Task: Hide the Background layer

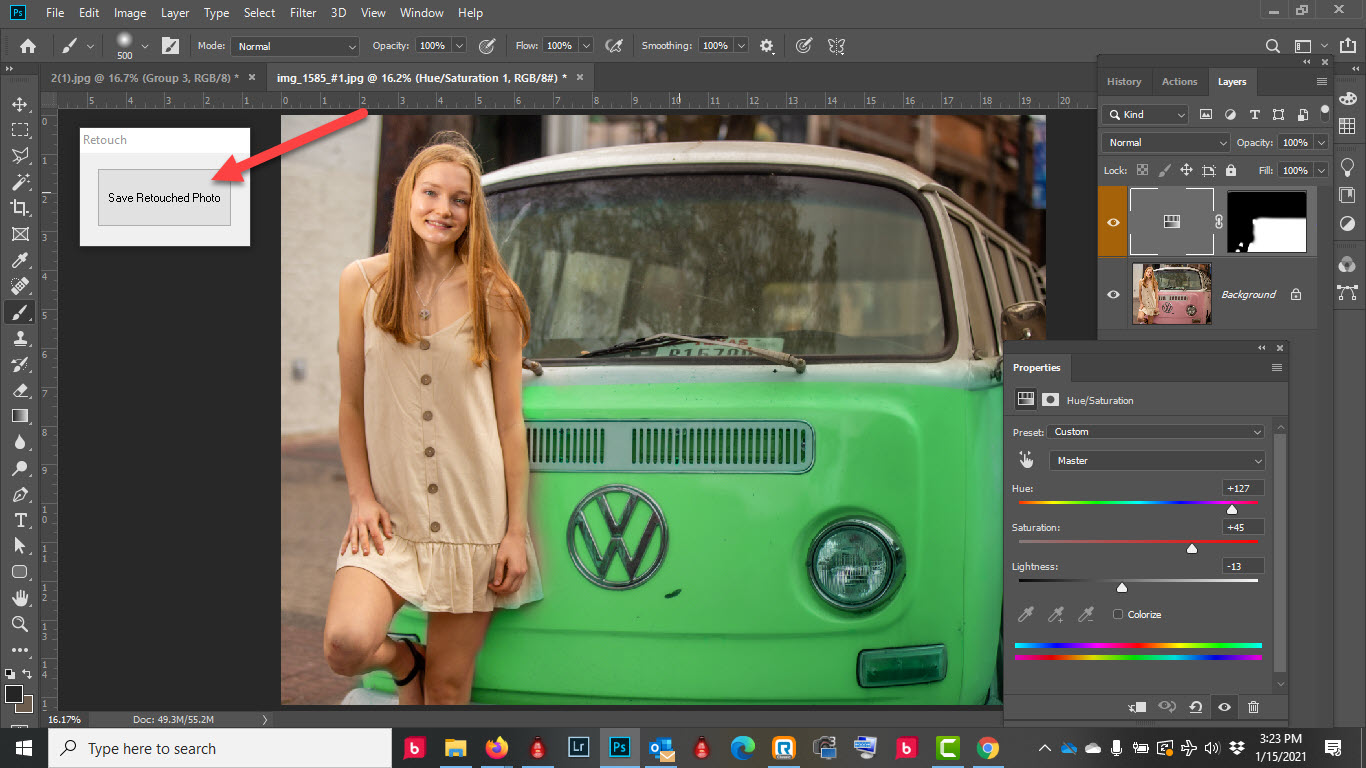Action: 1113,294
